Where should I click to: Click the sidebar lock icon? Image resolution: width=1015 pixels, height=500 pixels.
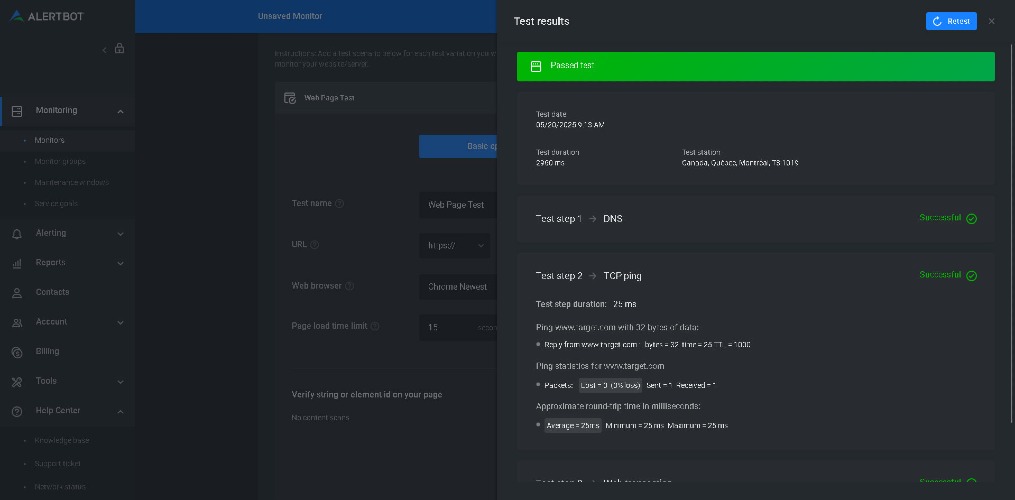(120, 49)
